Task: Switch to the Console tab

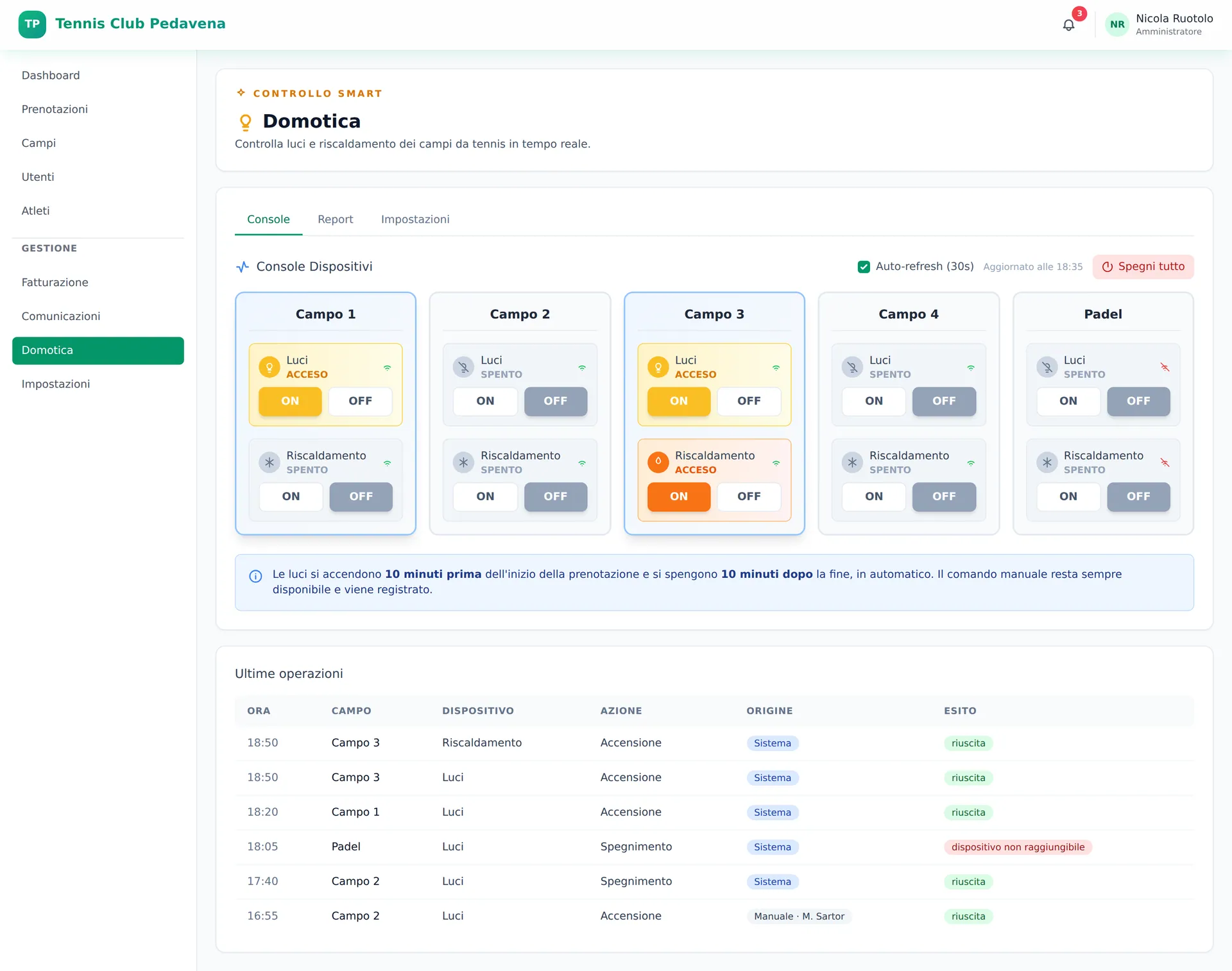Action: (268, 219)
